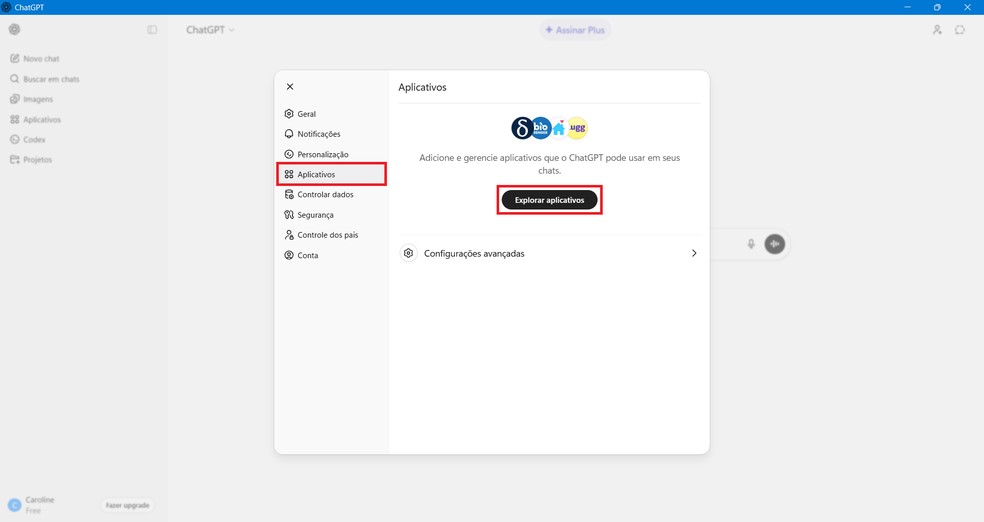Click the yellow ugg app icon

(577, 128)
